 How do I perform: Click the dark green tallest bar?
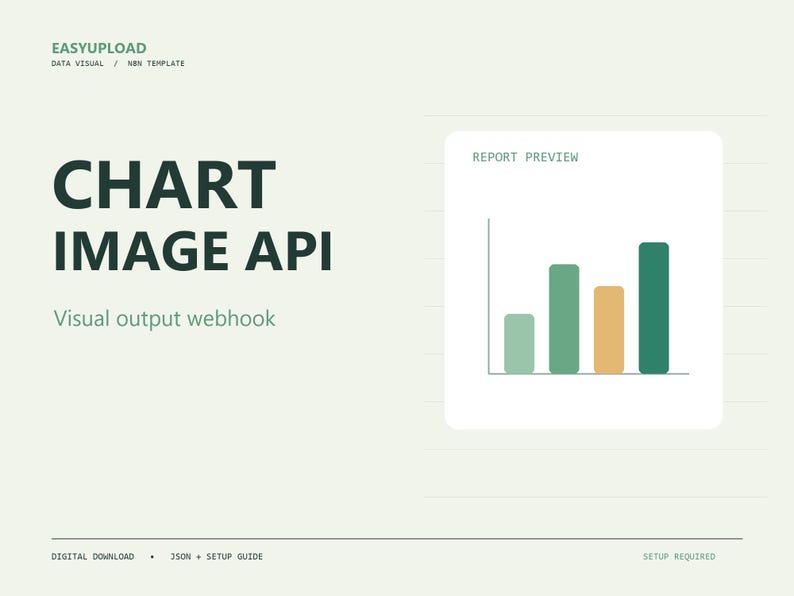click(x=654, y=308)
